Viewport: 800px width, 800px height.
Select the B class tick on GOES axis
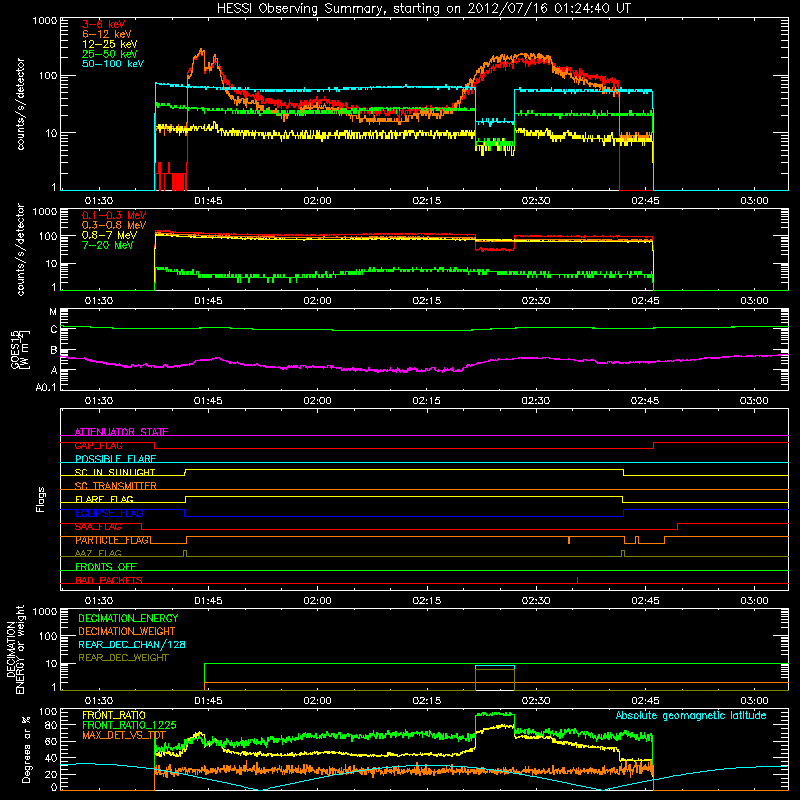(x=54, y=350)
